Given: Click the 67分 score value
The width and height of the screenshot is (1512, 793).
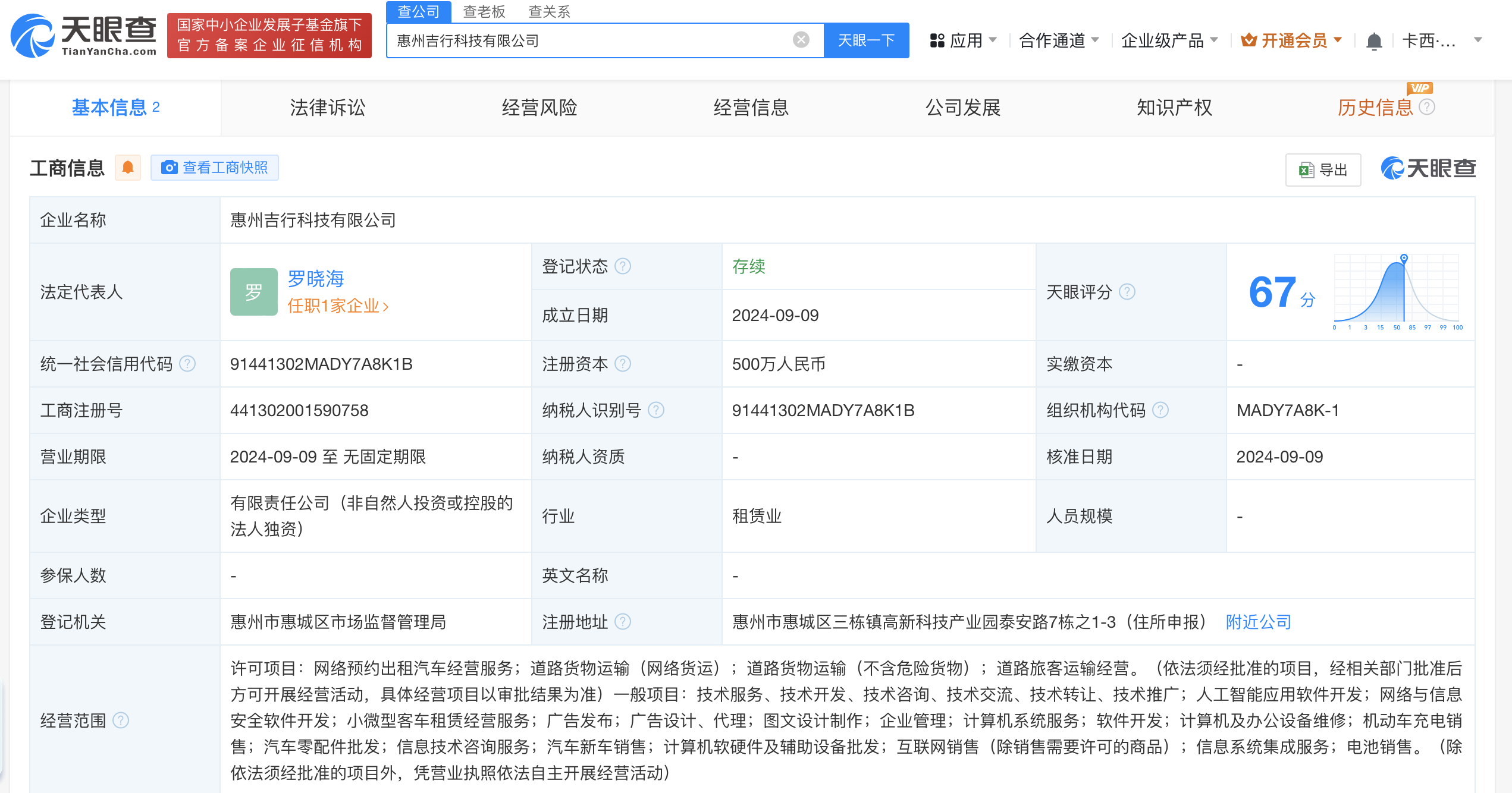Looking at the screenshot, I should pyautogui.click(x=1282, y=292).
